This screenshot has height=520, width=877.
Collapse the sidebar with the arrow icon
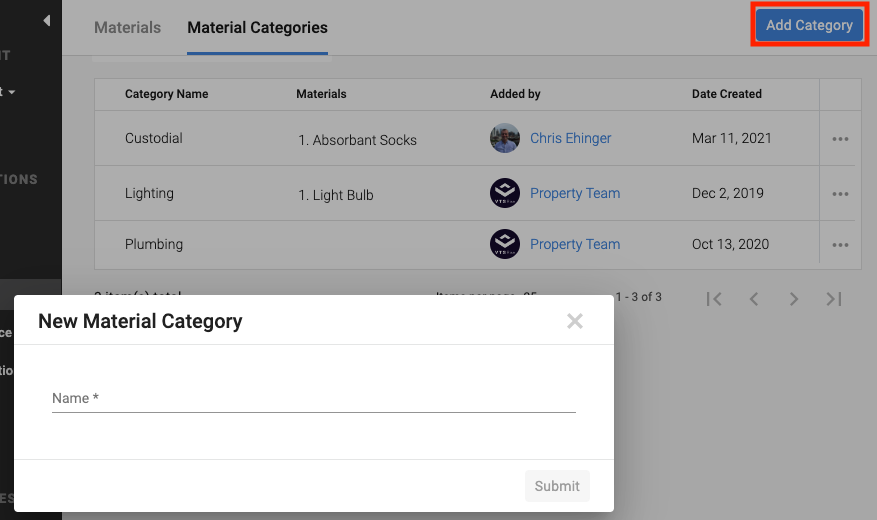pos(46,21)
